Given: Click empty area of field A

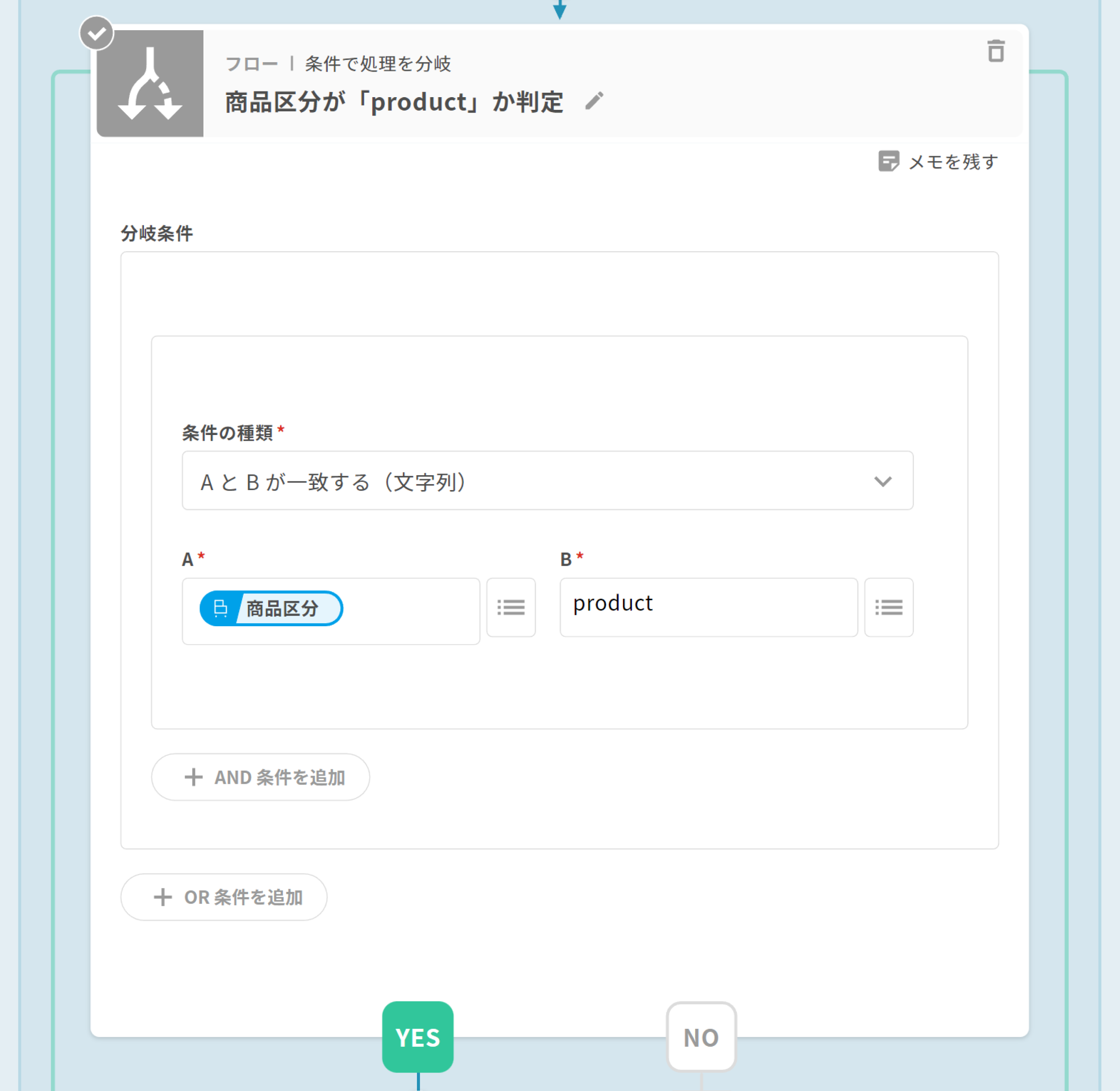Looking at the screenshot, I should coord(413,611).
